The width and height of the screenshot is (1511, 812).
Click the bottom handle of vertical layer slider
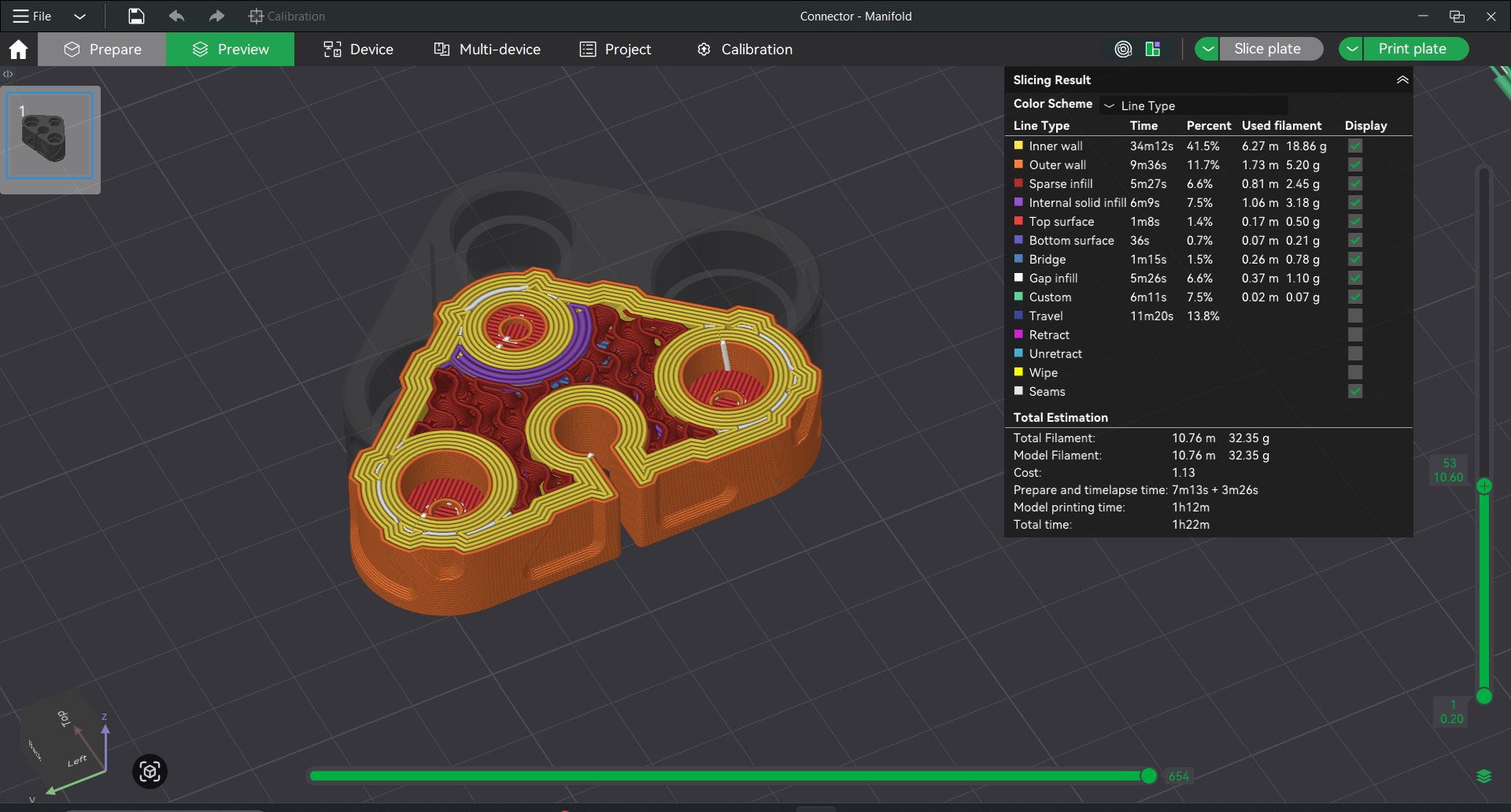point(1484,696)
